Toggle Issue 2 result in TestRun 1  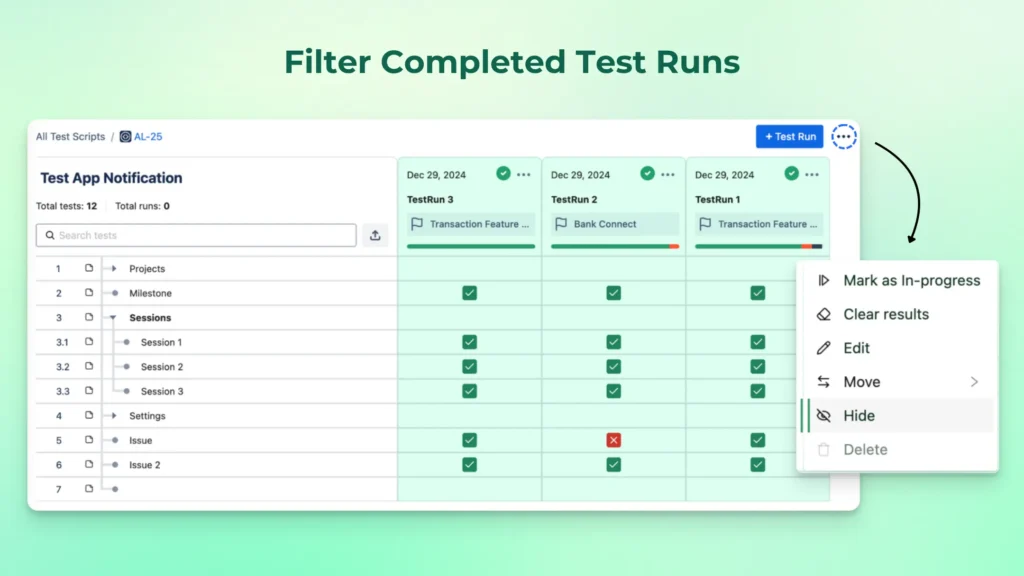[758, 464]
